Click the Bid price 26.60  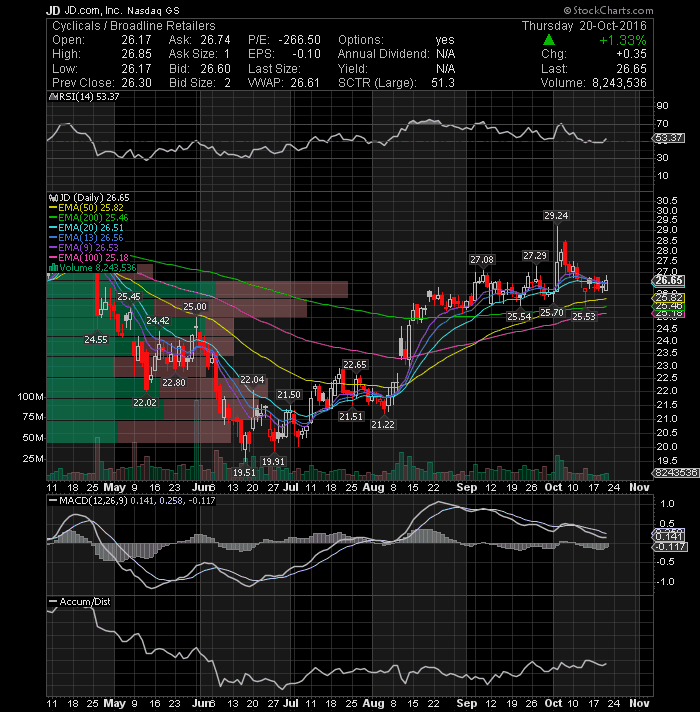(215, 69)
